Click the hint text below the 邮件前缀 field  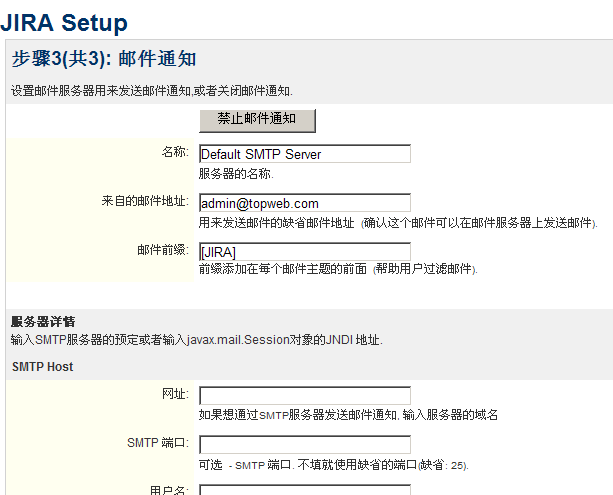(338, 270)
